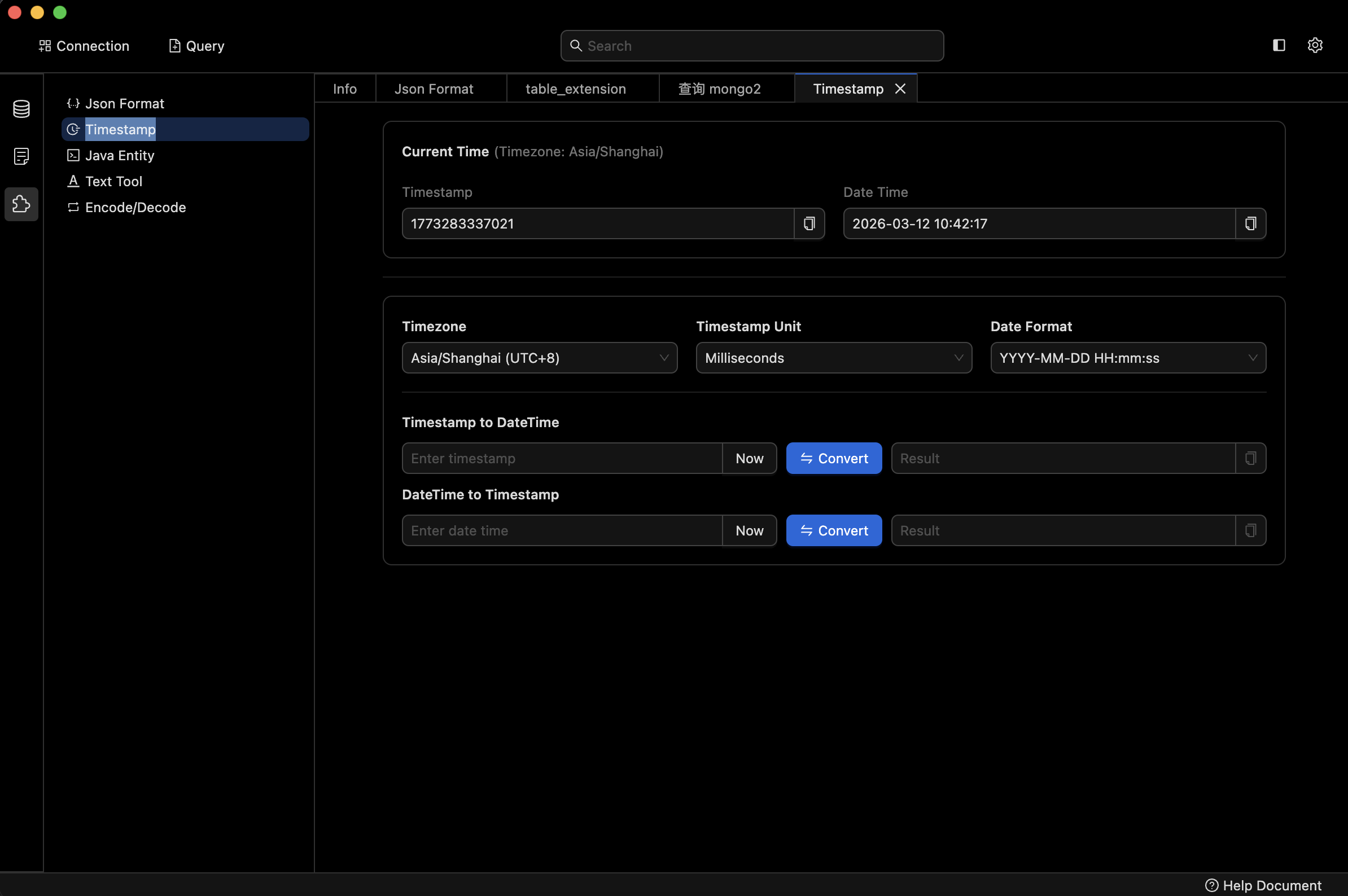Click the Enter timestamp input field
Image resolution: width=1348 pixels, height=896 pixels.
(x=561, y=458)
